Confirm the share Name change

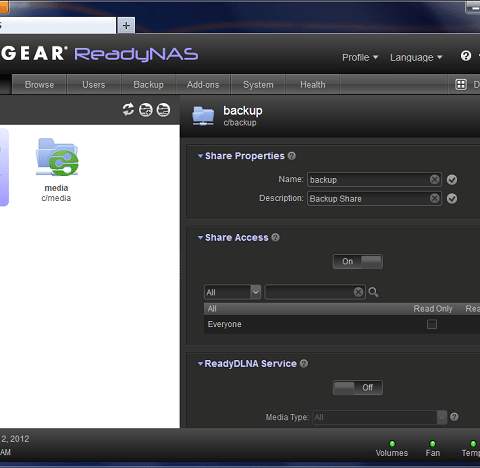tap(452, 180)
